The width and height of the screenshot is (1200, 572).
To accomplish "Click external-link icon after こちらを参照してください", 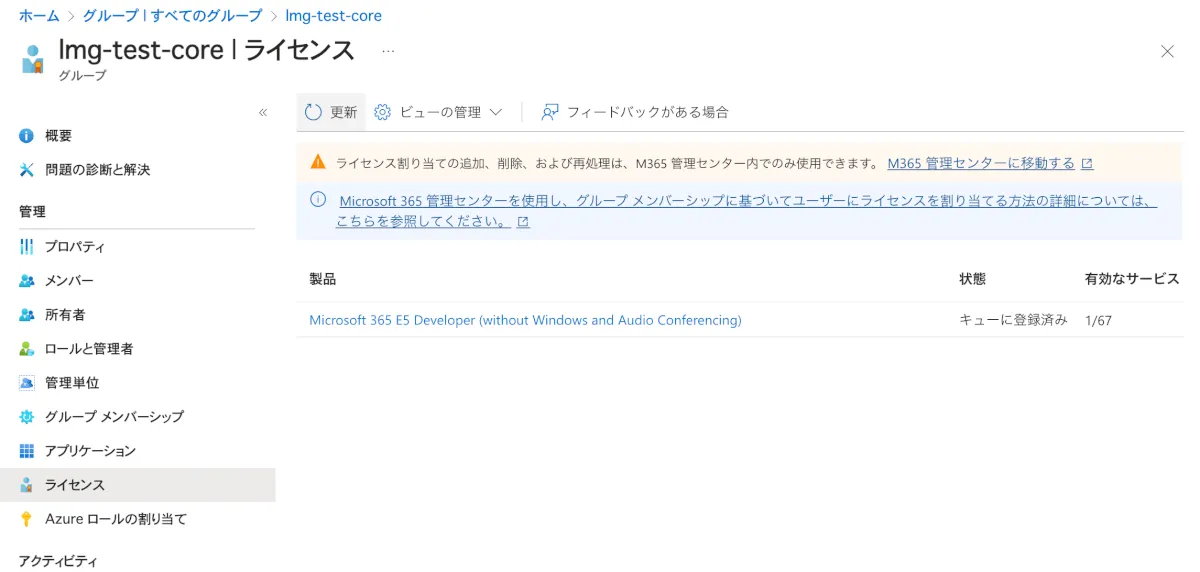I will (523, 222).
